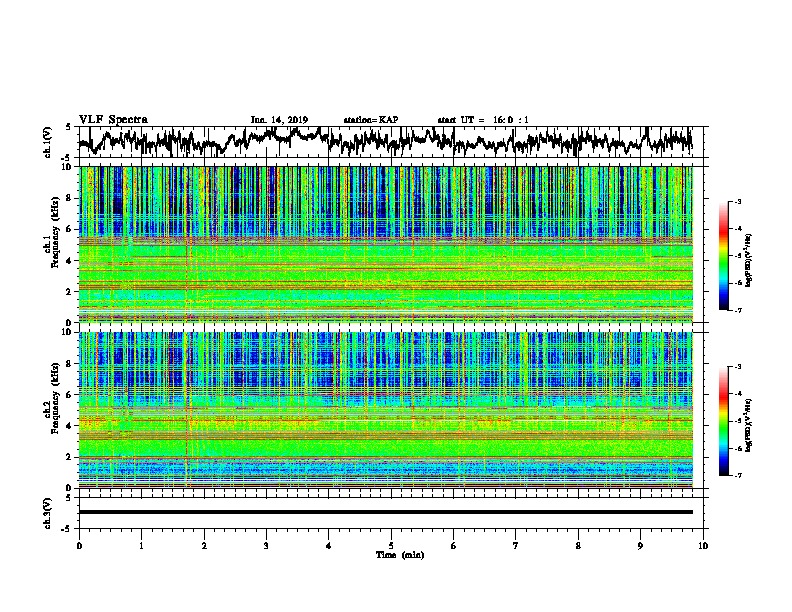Select the "ch.1(V)" waveform axis label

[x=47, y=142]
